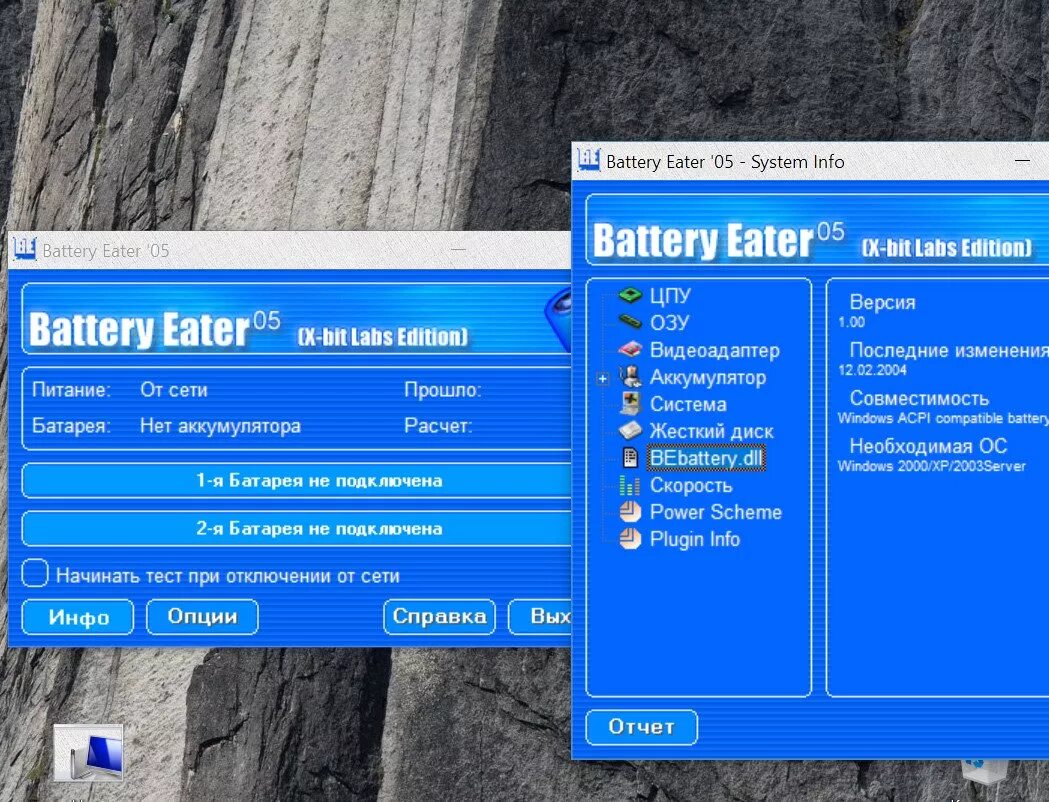Minimize the System Info window

[x=1022, y=161]
